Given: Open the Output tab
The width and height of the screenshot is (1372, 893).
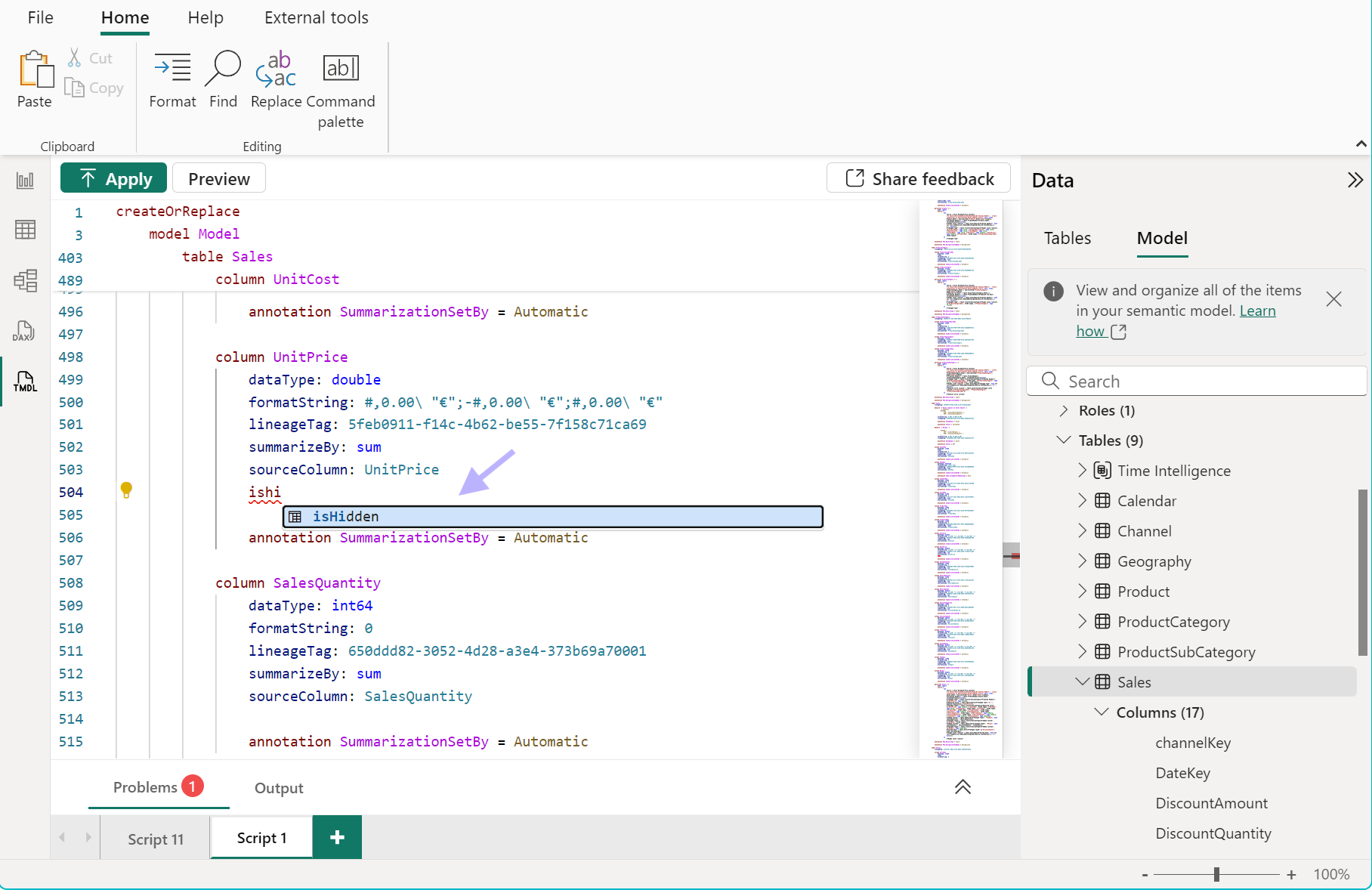Looking at the screenshot, I should [279, 788].
